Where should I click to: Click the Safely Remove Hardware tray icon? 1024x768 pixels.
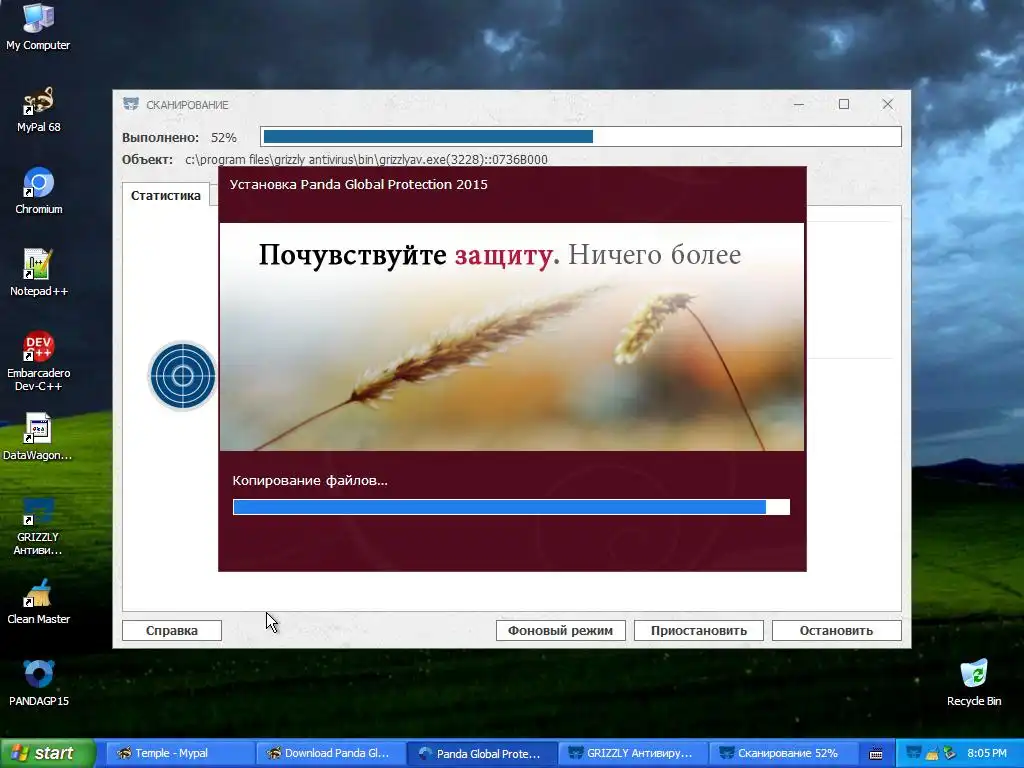pyautogui.click(x=950, y=753)
